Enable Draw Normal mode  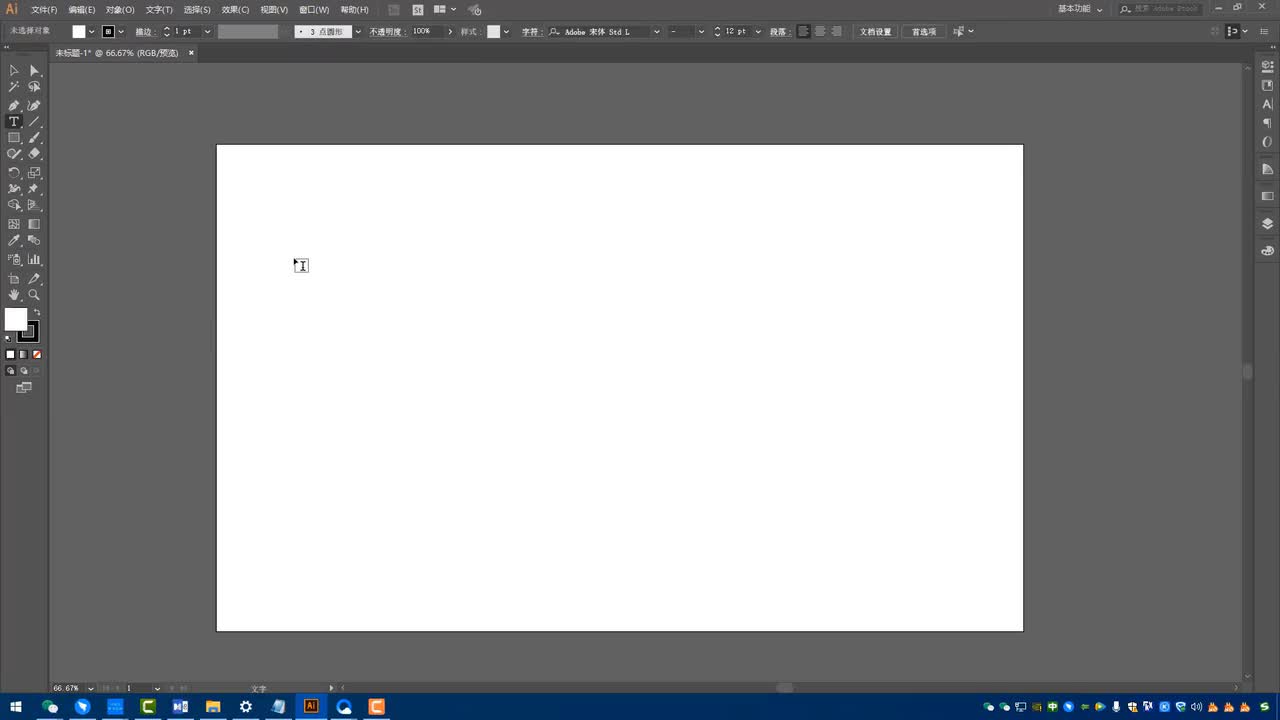(x=11, y=370)
